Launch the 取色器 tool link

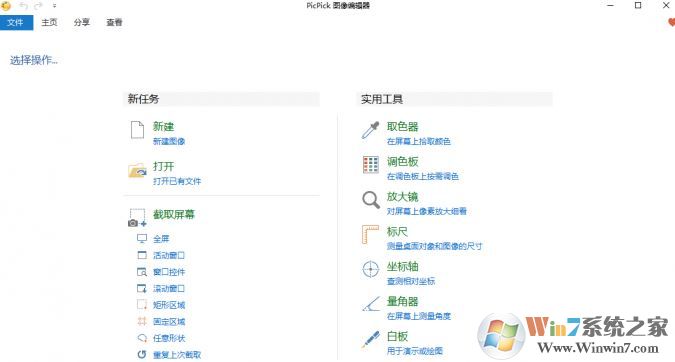click(x=403, y=127)
